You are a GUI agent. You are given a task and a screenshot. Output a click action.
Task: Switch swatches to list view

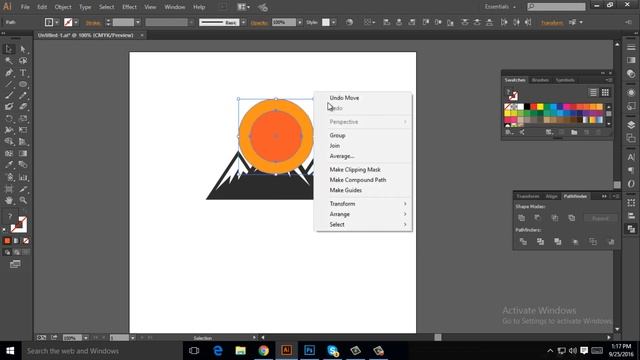pyautogui.click(x=593, y=93)
